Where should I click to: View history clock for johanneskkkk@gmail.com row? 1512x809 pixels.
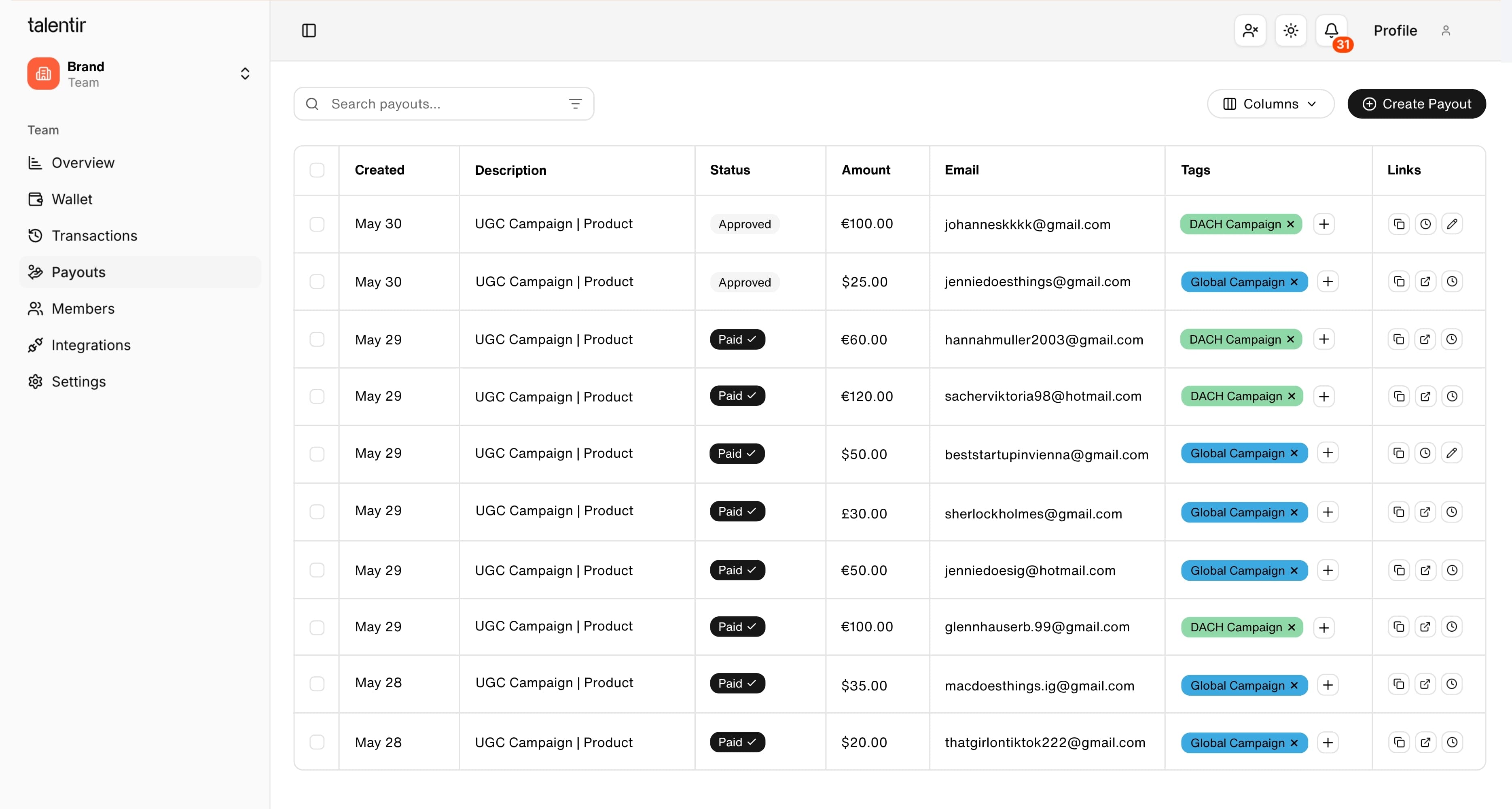click(1425, 224)
